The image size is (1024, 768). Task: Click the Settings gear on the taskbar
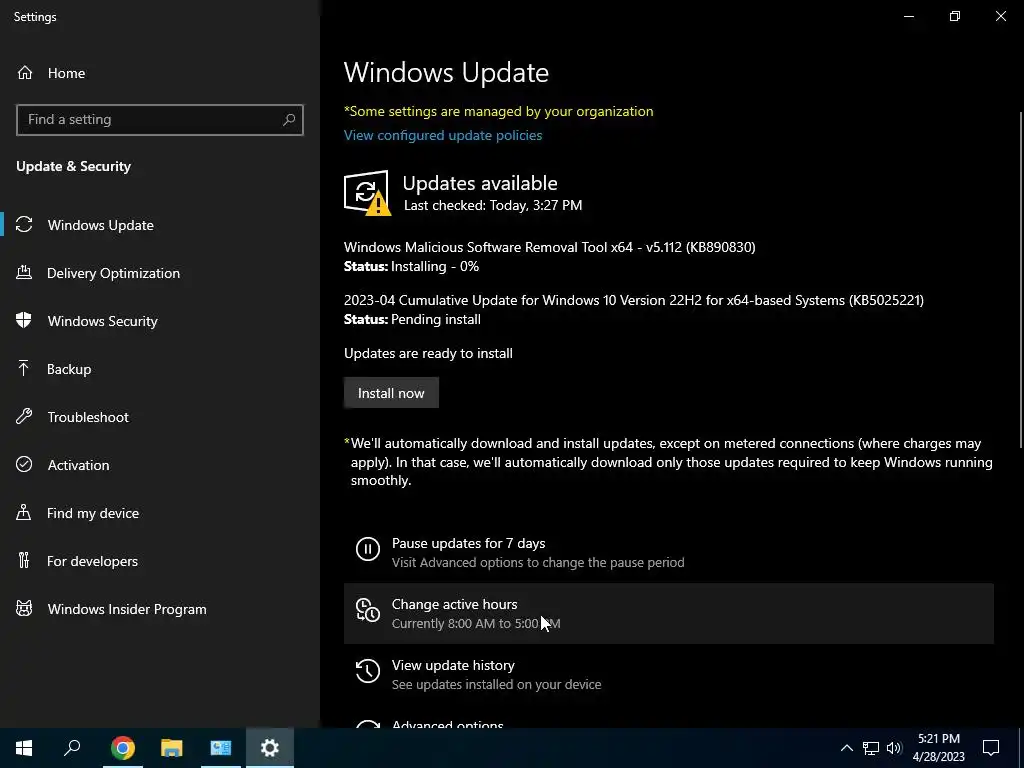pos(270,748)
